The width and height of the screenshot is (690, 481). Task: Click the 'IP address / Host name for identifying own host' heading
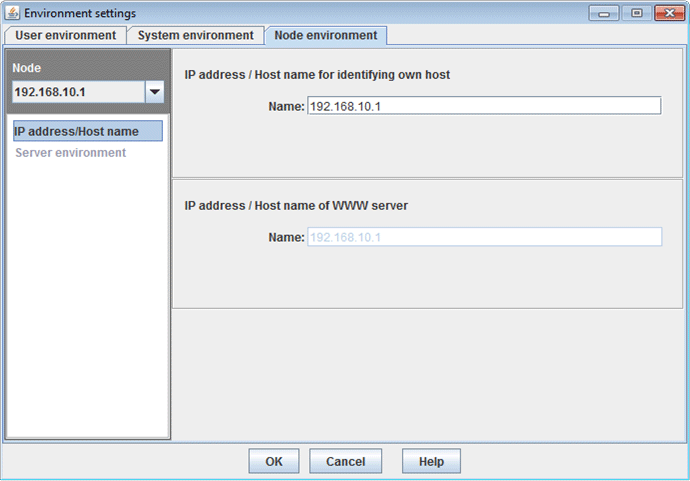pos(317,75)
